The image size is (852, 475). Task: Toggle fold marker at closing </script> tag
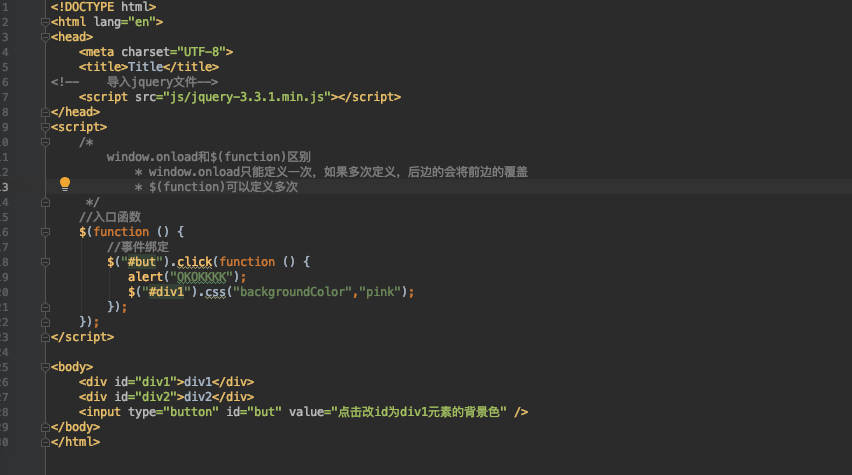(46, 338)
